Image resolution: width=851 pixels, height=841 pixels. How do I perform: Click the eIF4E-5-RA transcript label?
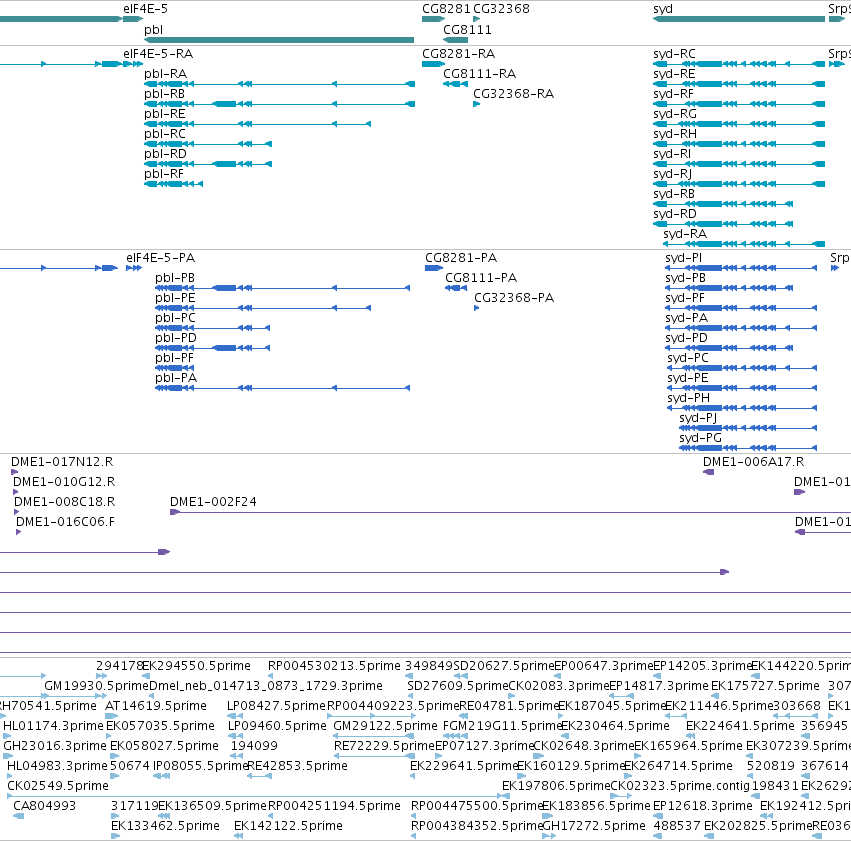click(158, 54)
